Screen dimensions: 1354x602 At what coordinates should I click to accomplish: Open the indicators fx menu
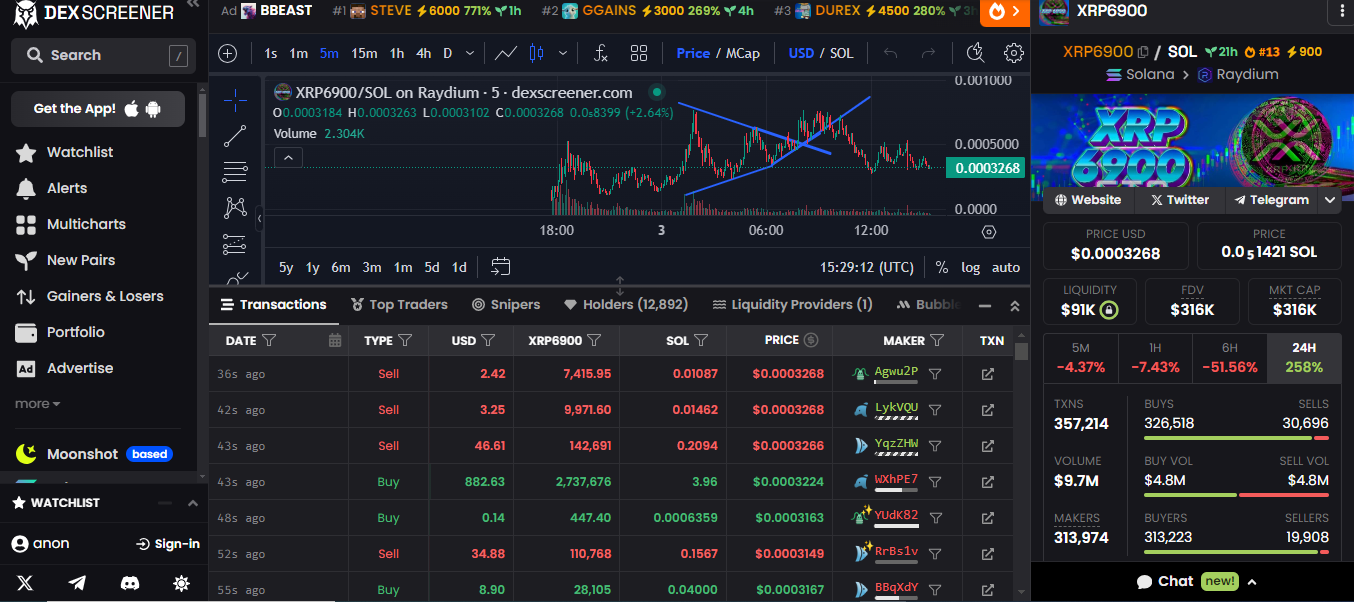point(601,53)
